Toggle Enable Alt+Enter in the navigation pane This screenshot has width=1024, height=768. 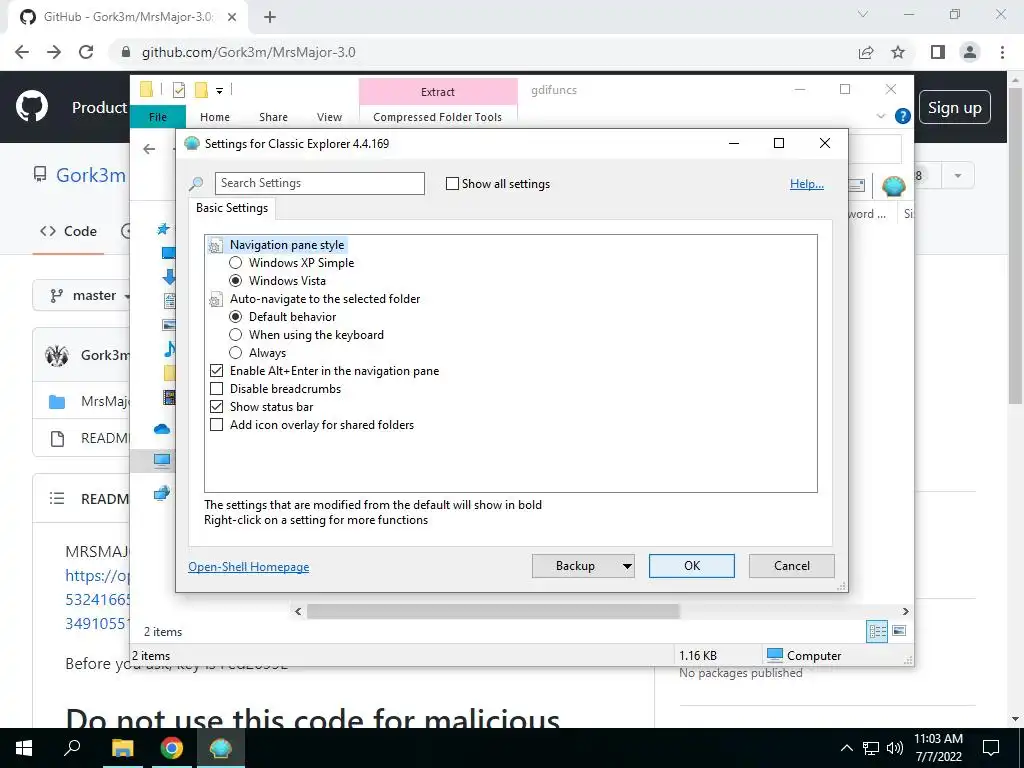[217, 371]
